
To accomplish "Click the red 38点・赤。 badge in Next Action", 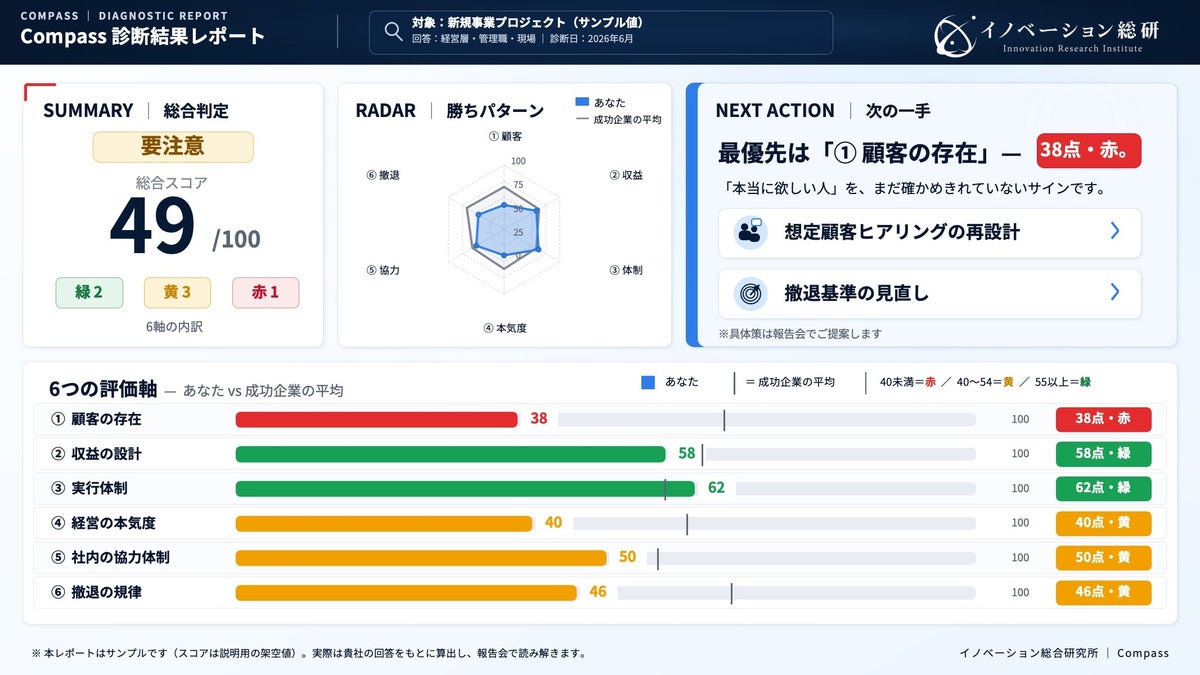I will click(1088, 151).
